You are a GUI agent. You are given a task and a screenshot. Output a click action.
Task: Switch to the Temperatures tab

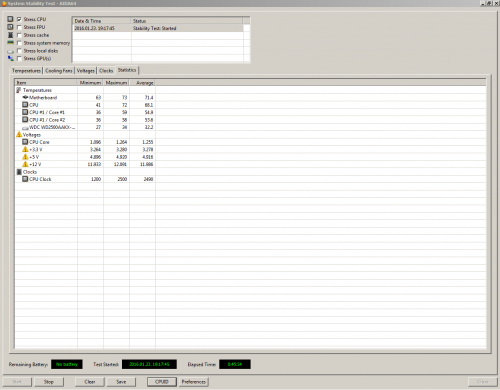[26, 71]
